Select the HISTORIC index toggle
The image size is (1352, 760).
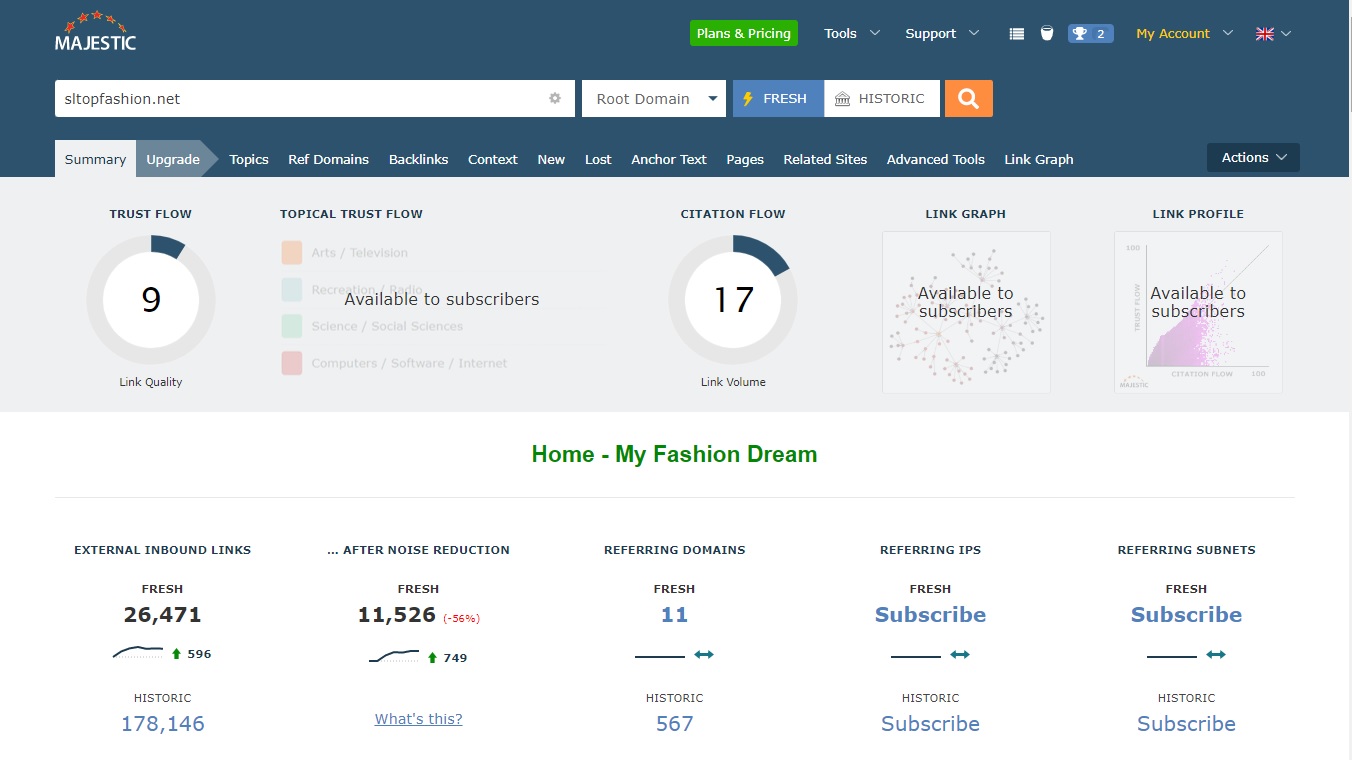882,98
